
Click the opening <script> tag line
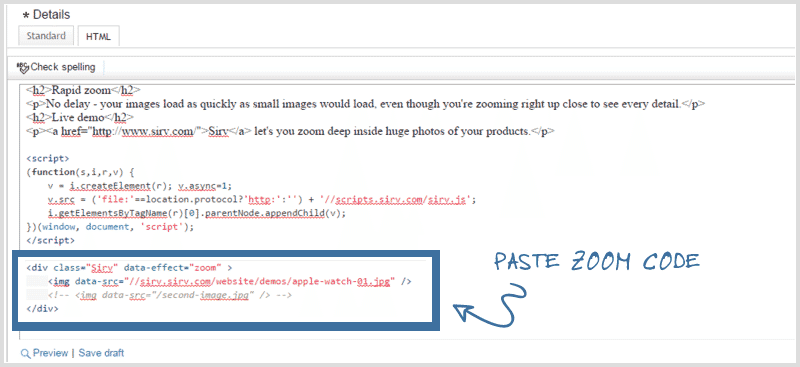pyautogui.click(x=47, y=158)
